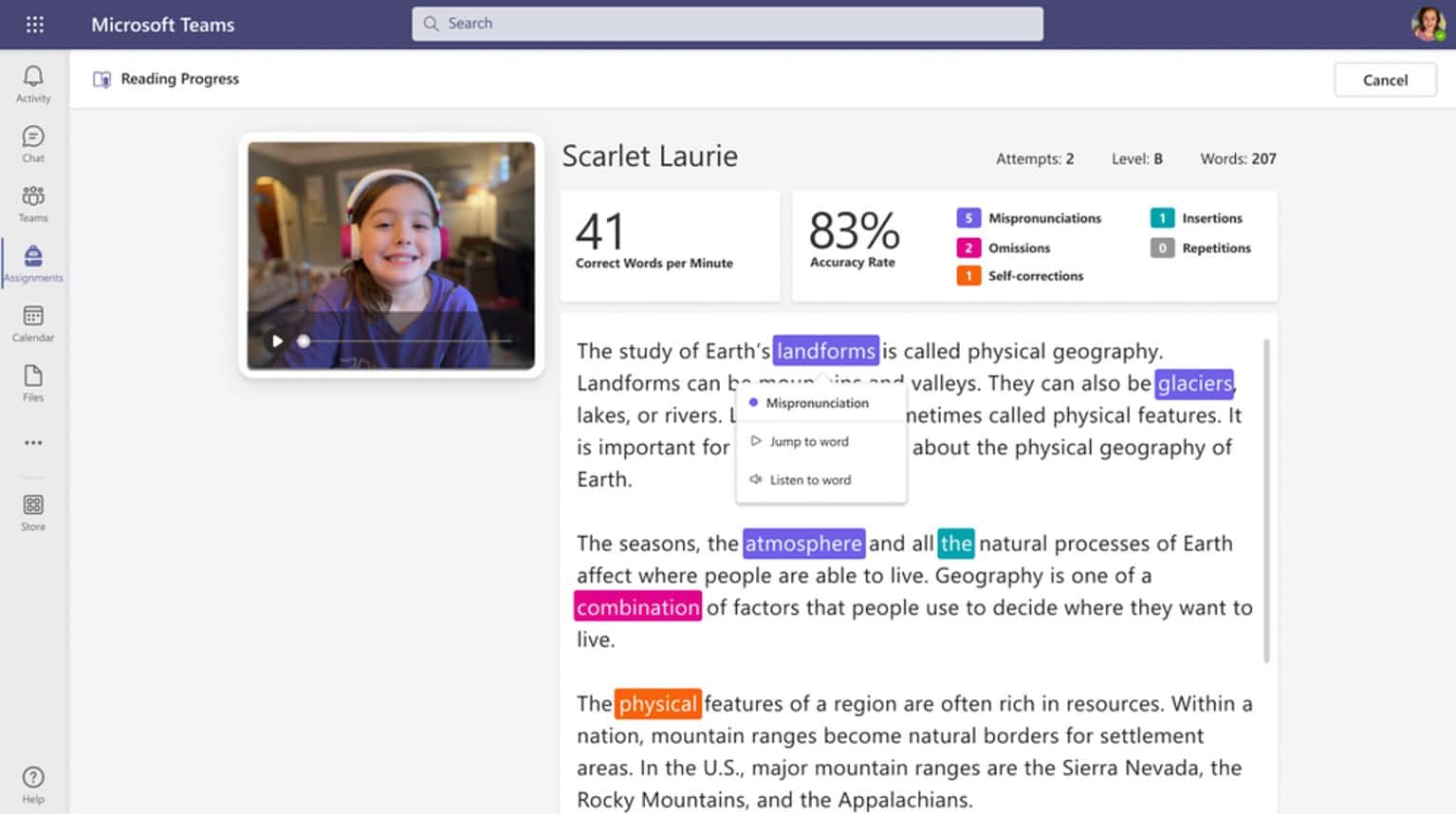Image resolution: width=1456 pixels, height=814 pixels.
Task: Open more options via the ellipsis
Action: [32, 442]
